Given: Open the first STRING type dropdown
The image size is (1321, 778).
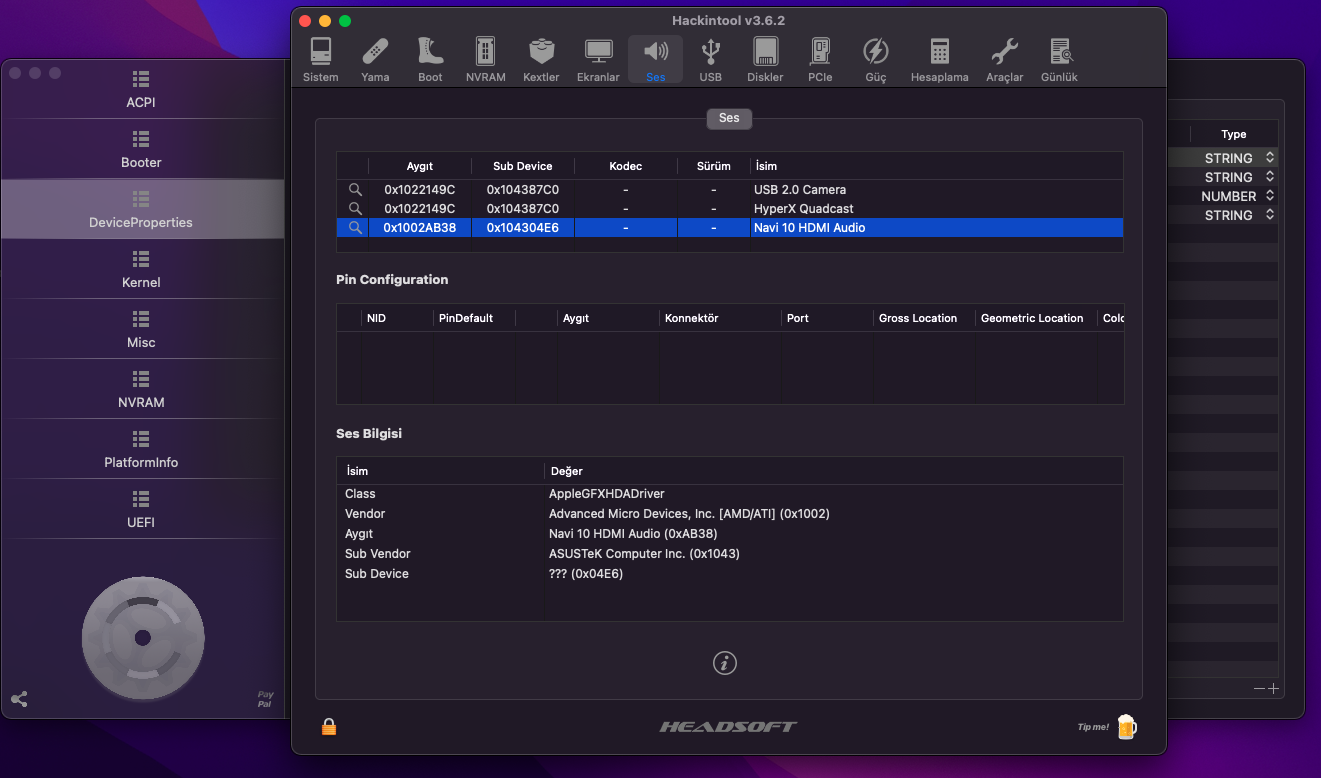Looking at the screenshot, I should click(x=1269, y=158).
